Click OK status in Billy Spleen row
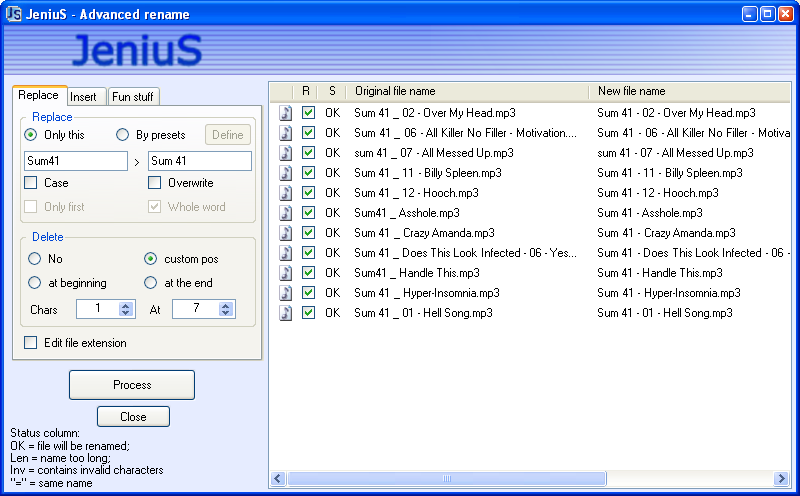The width and height of the screenshot is (800, 496). pyautogui.click(x=333, y=172)
